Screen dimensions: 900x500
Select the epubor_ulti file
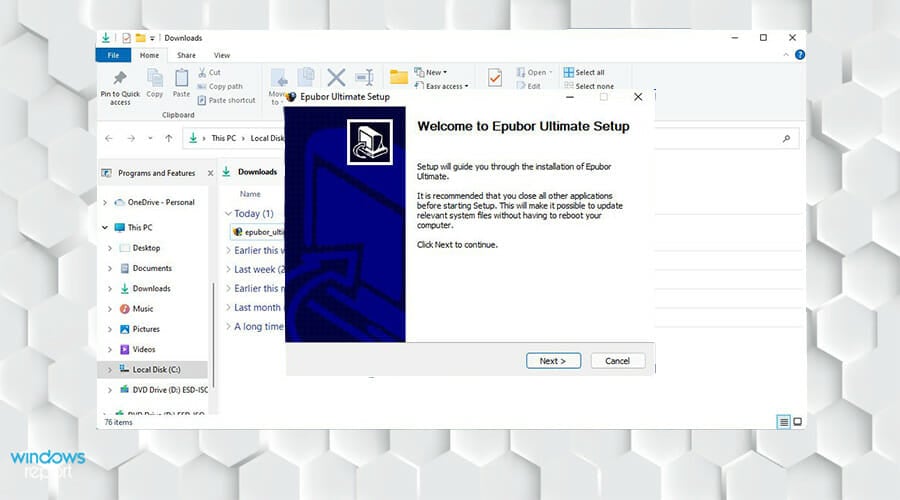pyautogui.click(x=258, y=232)
